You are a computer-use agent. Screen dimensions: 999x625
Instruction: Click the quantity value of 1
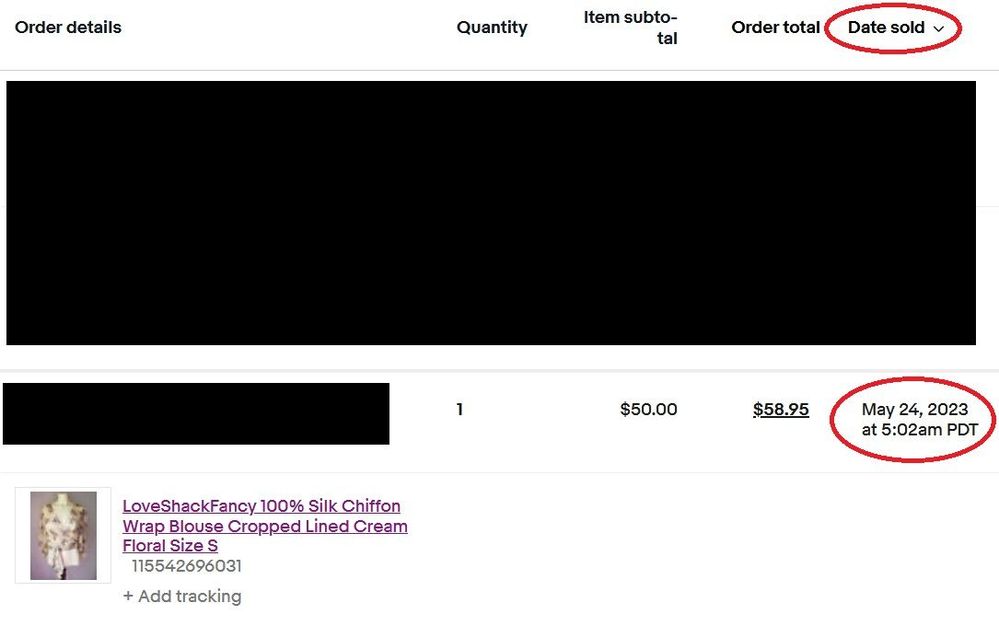[459, 409]
